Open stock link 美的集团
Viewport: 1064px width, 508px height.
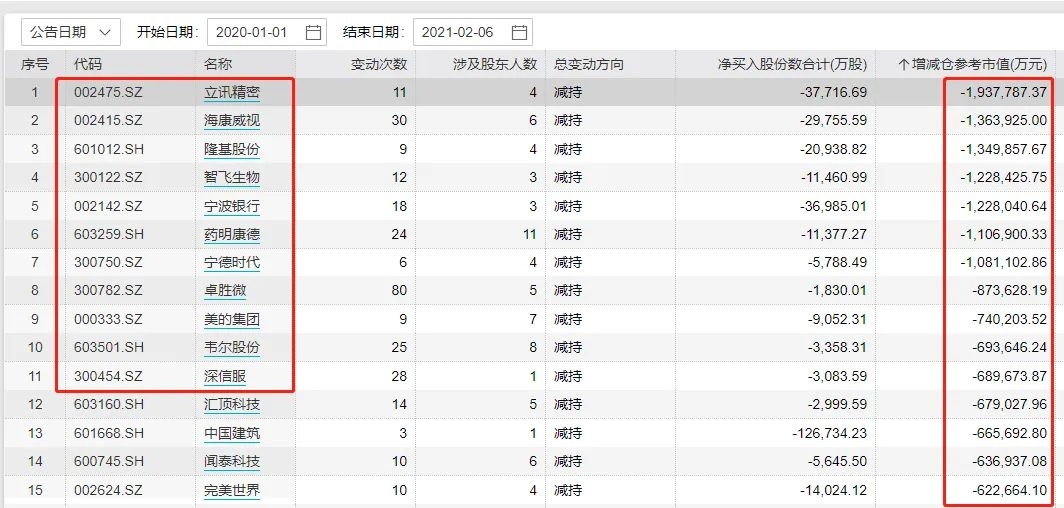pos(232,319)
